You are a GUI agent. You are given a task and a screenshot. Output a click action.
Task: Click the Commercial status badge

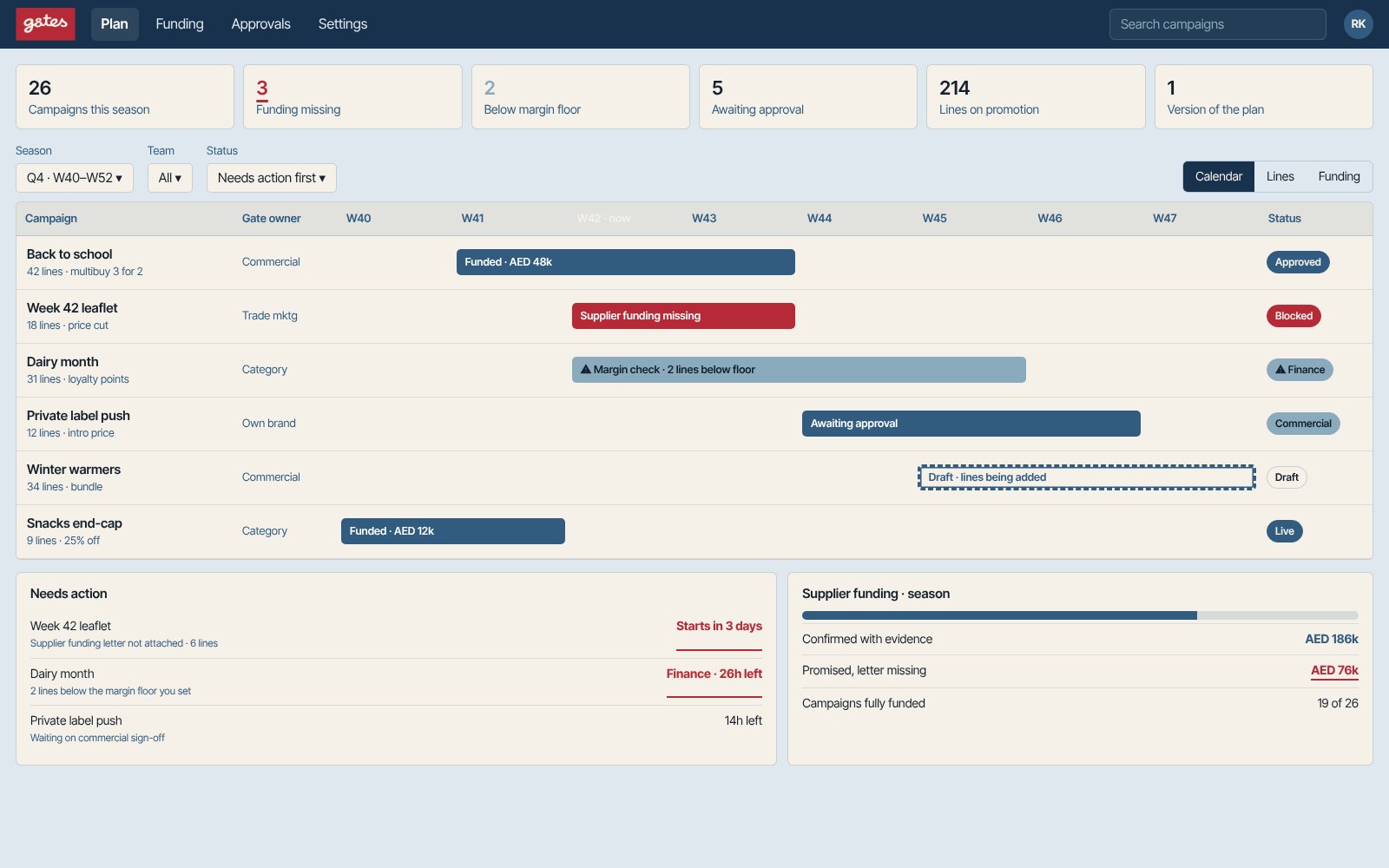tap(1303, 424)
